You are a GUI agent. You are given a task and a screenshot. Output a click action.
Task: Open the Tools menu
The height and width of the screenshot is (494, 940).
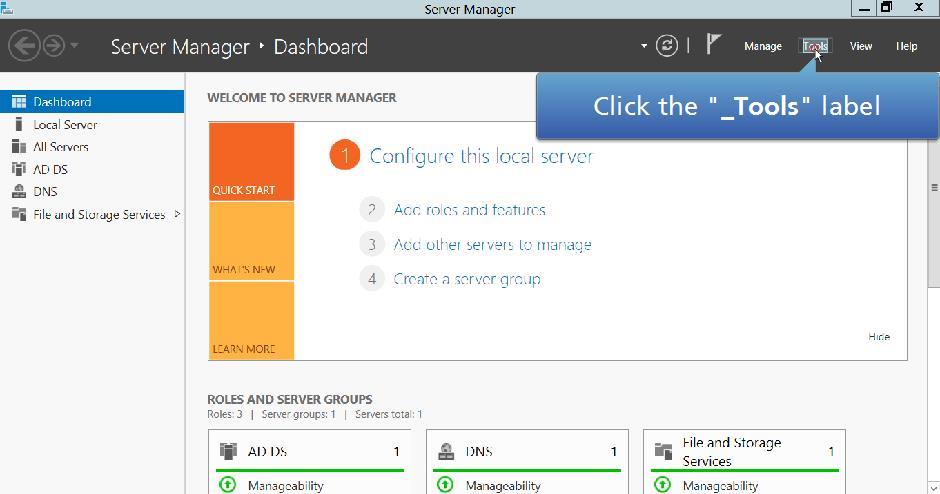pos(815,46)
